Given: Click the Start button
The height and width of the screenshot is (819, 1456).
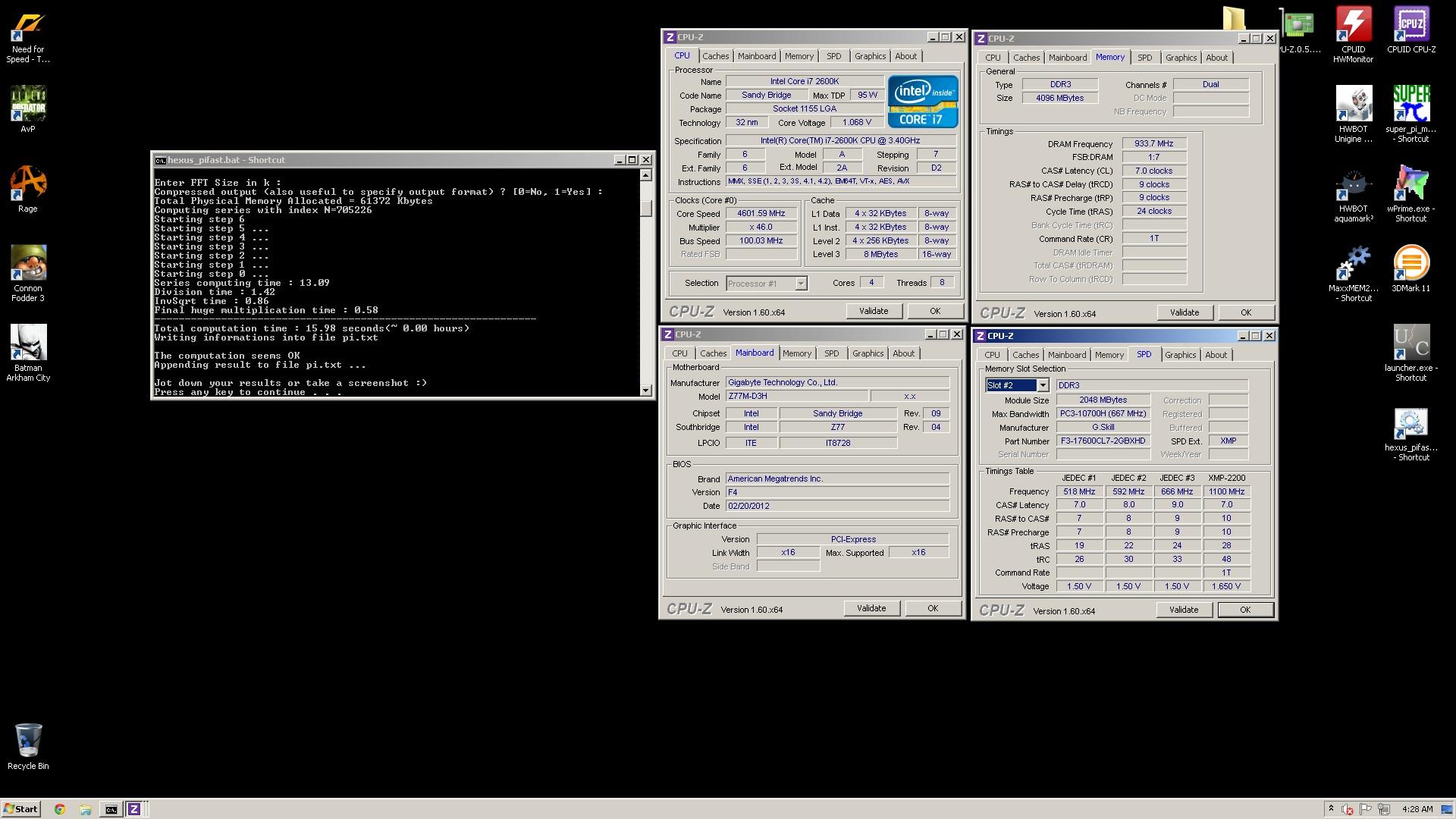Looking at the screenshot, I should tap(20, 809).
